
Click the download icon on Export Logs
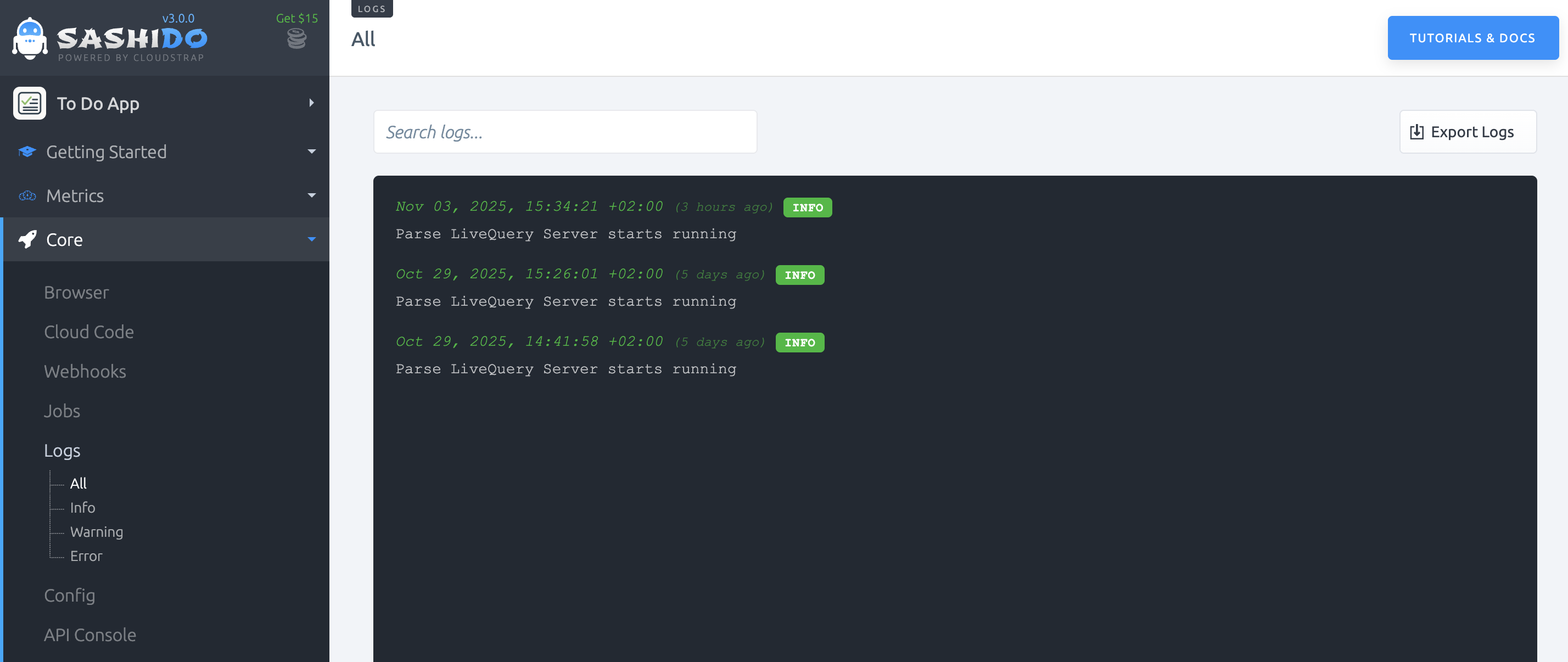coord(1416,131)
